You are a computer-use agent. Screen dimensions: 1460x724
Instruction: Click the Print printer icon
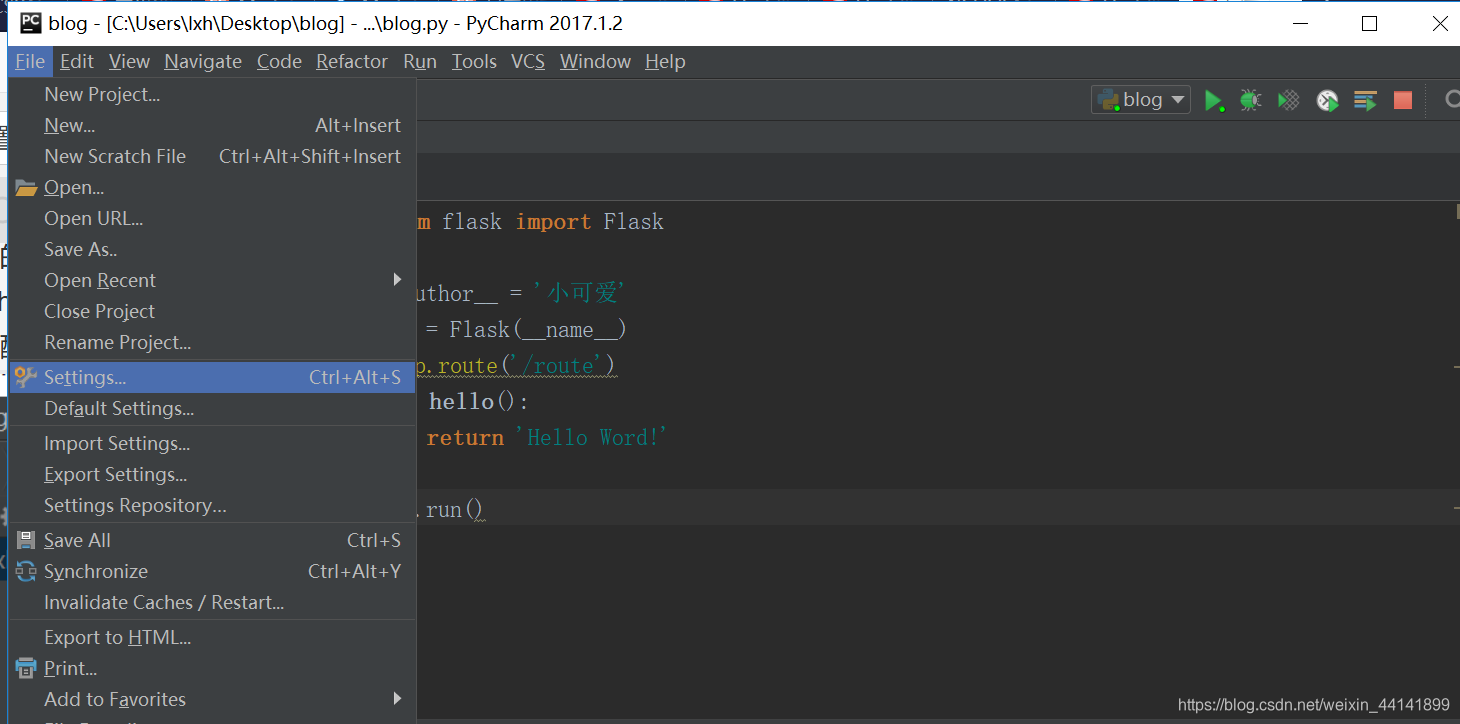[26, 668]
